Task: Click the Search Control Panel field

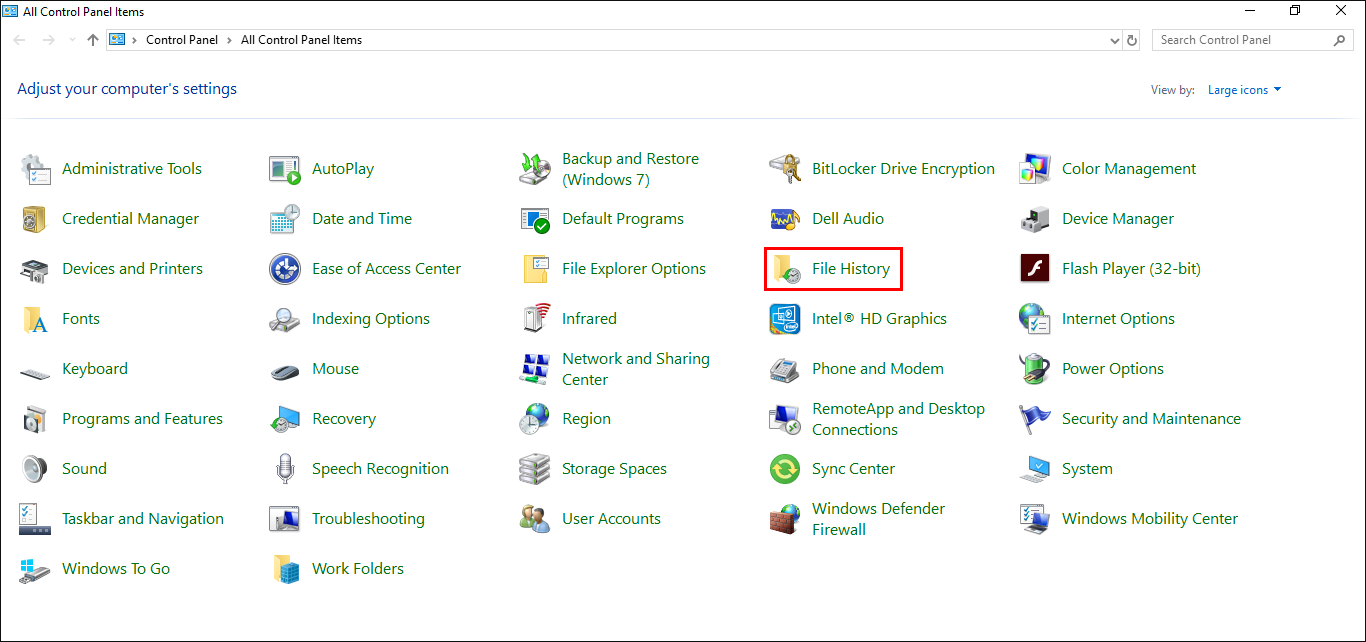Action: point(1252,40)
